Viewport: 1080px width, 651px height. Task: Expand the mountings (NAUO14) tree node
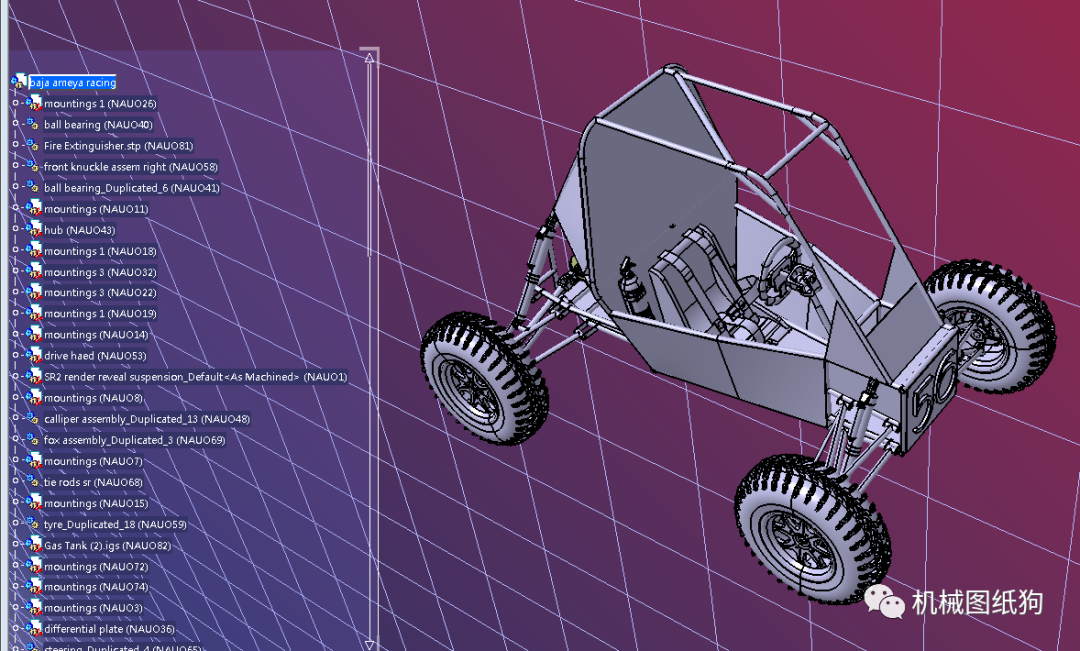pos(15,334)
